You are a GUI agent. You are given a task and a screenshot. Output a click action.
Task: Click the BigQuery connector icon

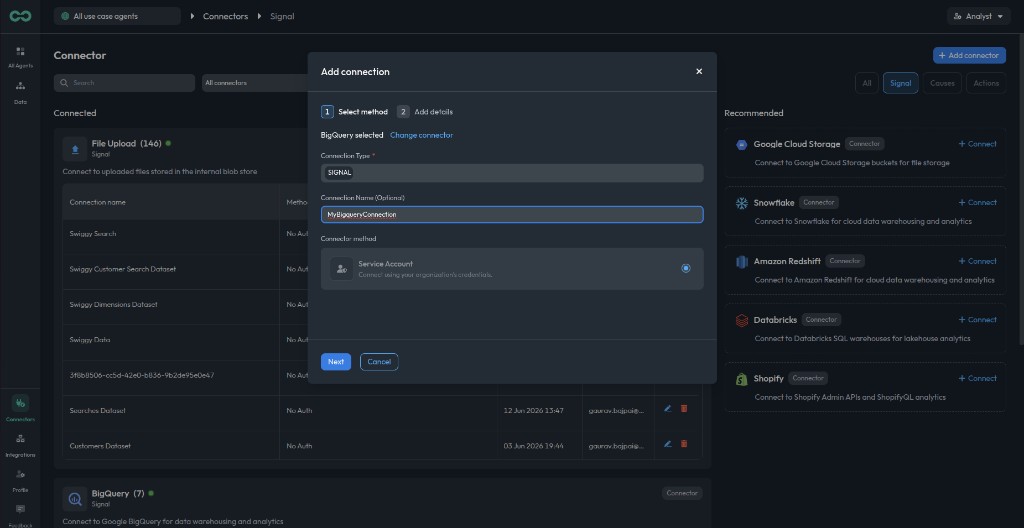[75, 499]
